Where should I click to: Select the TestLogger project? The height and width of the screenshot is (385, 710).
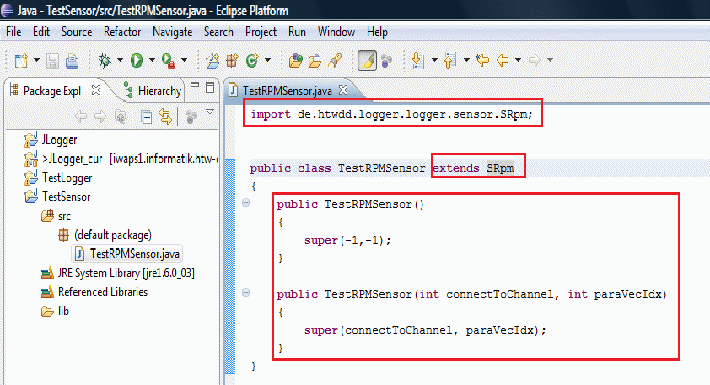point(58,178)
